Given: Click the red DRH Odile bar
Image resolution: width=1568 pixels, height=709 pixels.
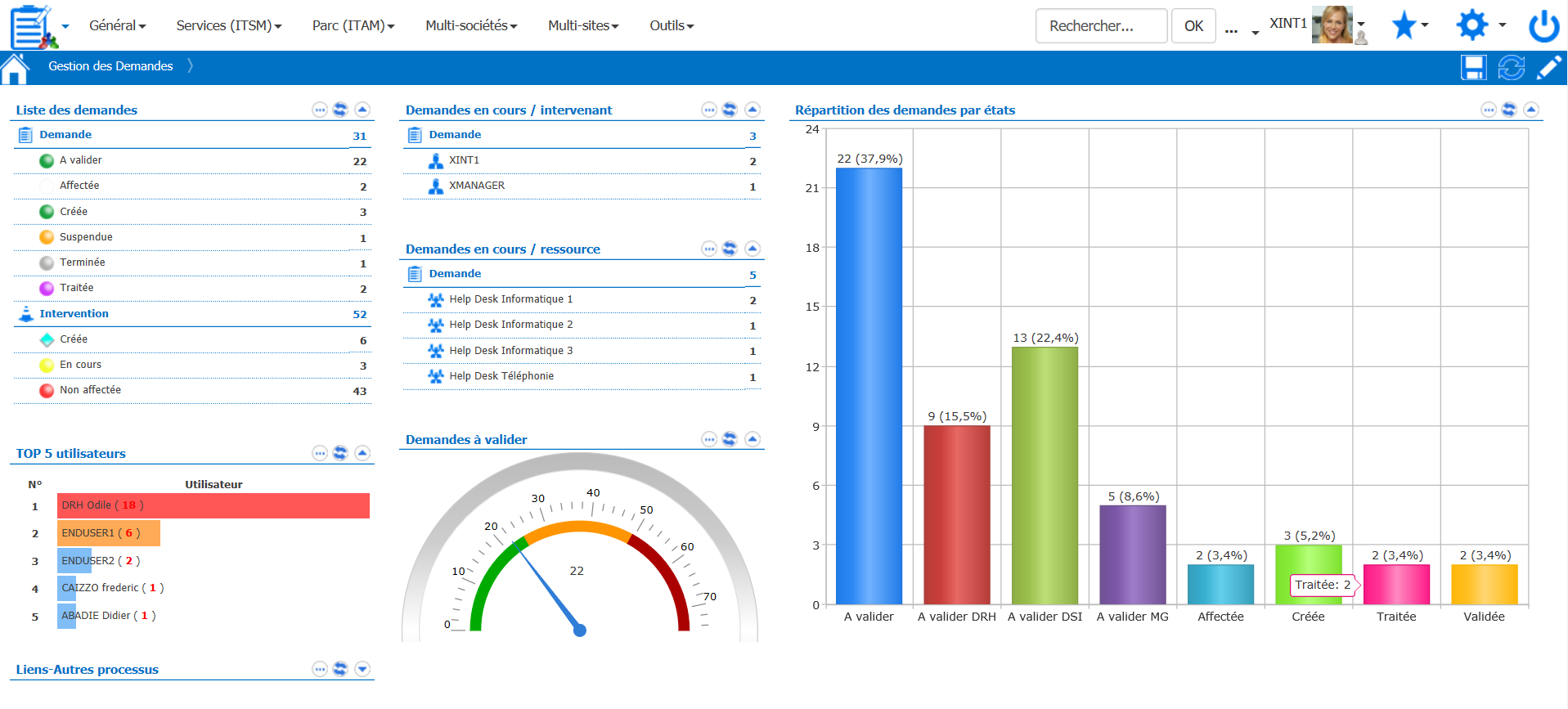Looking at the screenshot, I should tap(213, 505).
